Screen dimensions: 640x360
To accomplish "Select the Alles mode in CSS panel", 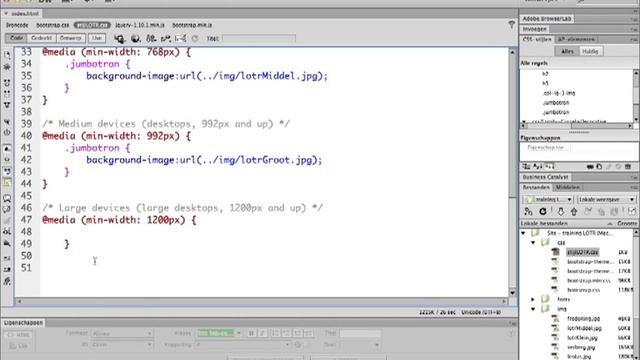I will point(567,51).
